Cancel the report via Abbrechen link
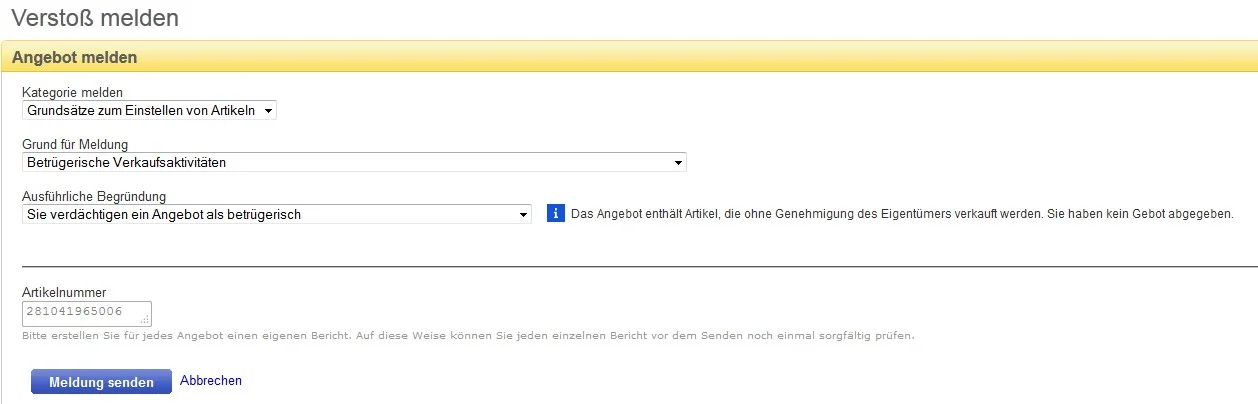Image resolution: width=1258 pixels, height=404 pixels. pos(211,381)
